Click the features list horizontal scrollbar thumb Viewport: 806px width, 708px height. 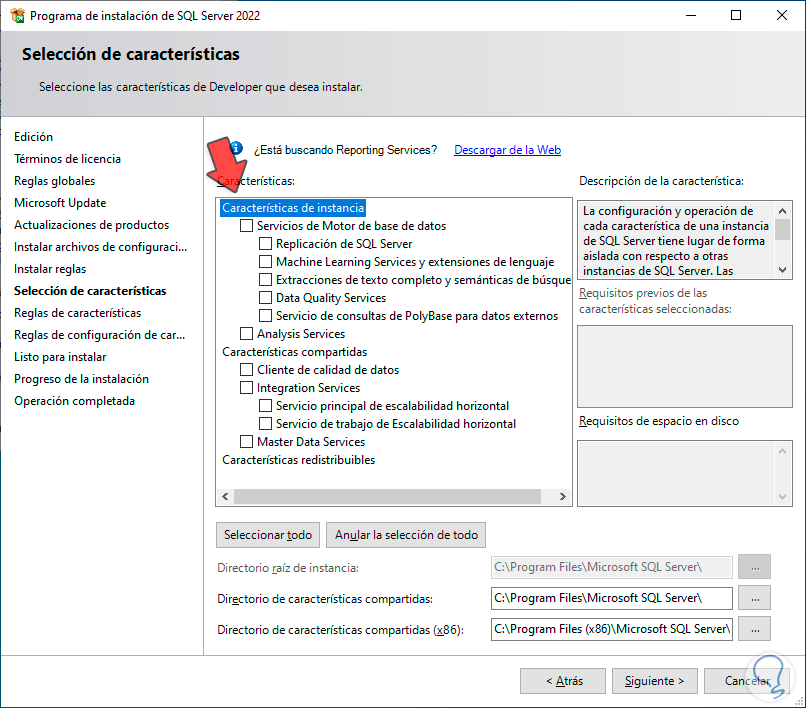[x=387, y=496]
